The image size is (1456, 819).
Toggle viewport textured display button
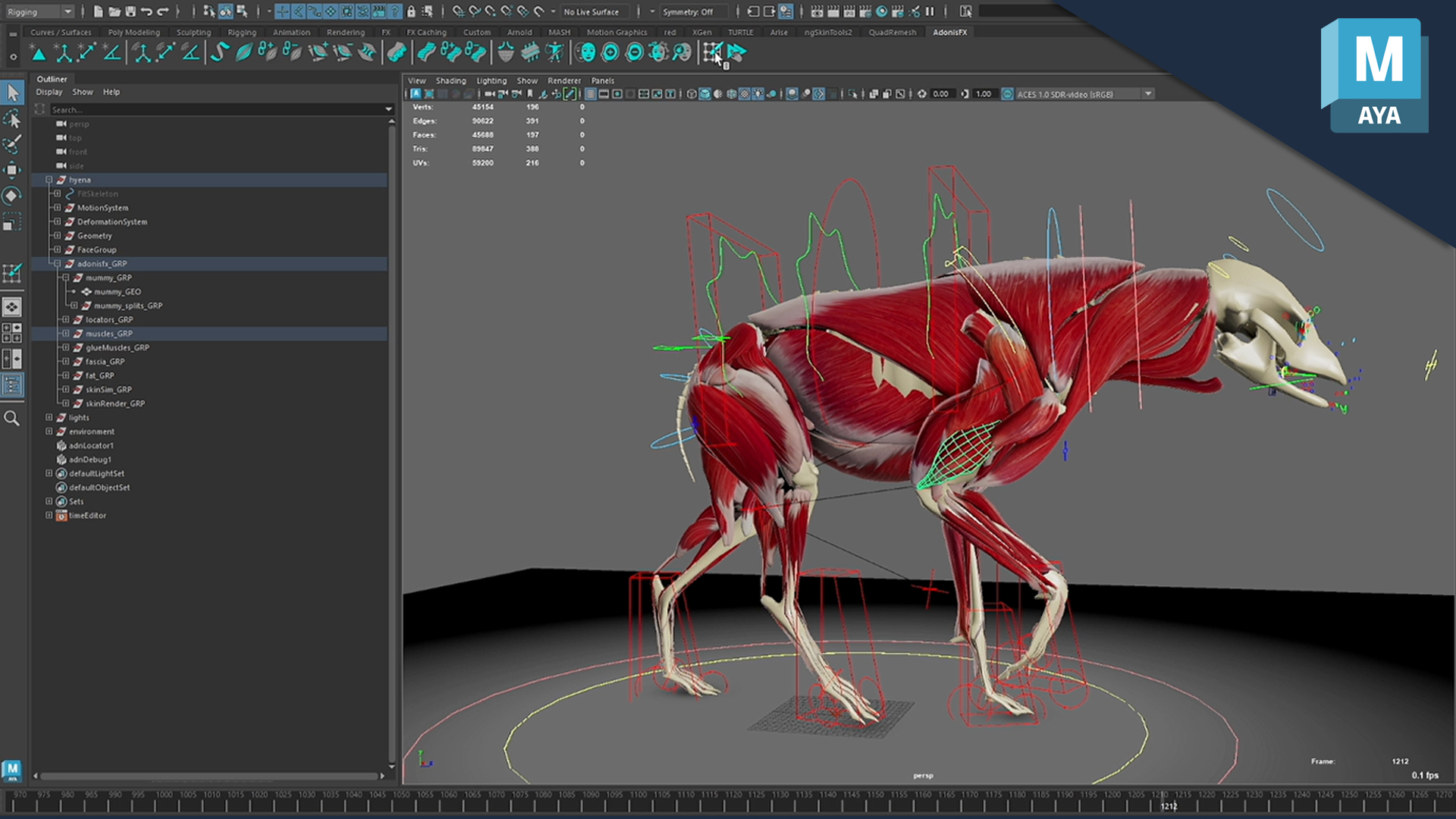[745, 94]
